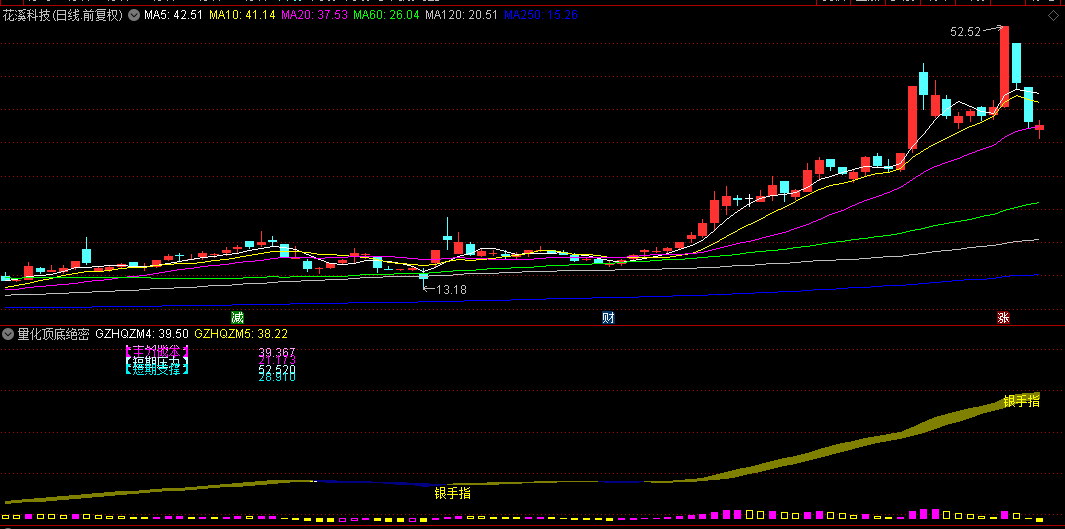Click the magenta MA20: 37.53 label

click(314, 15)
